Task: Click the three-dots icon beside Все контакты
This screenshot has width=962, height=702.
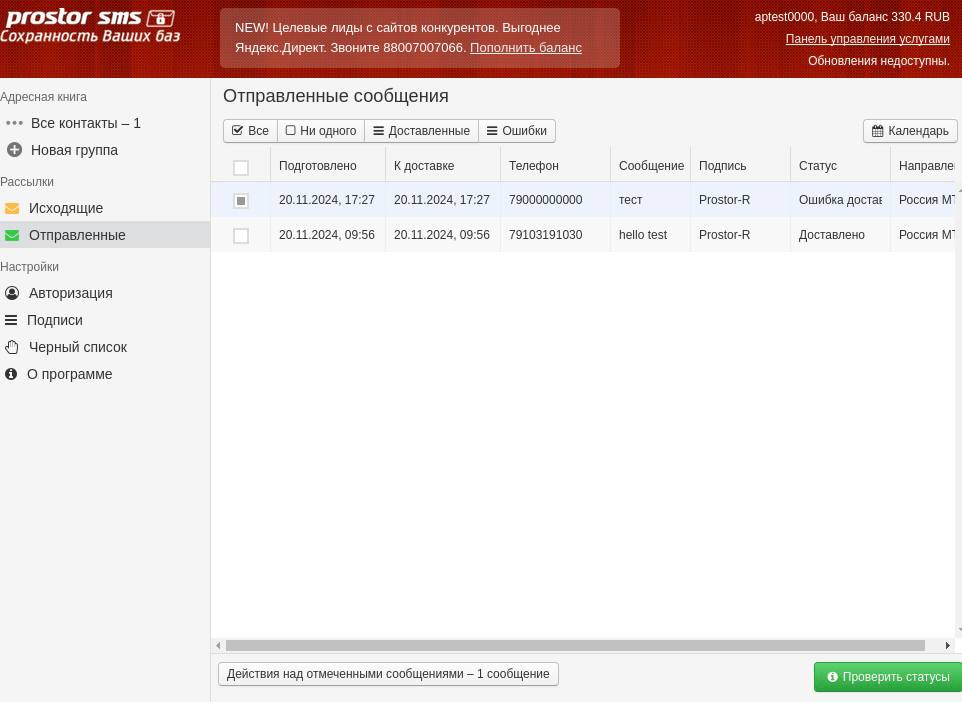Action: [x=14, y=123]
